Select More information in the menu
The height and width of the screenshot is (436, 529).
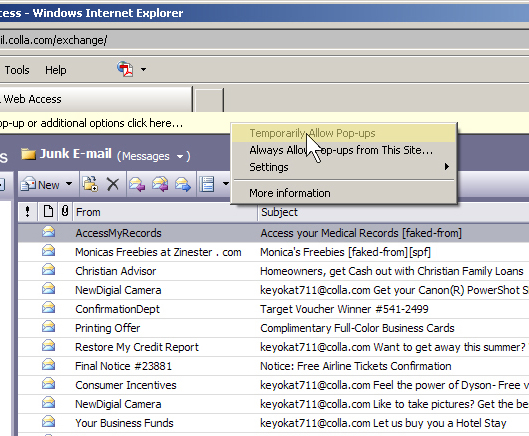tap(343, 193)
